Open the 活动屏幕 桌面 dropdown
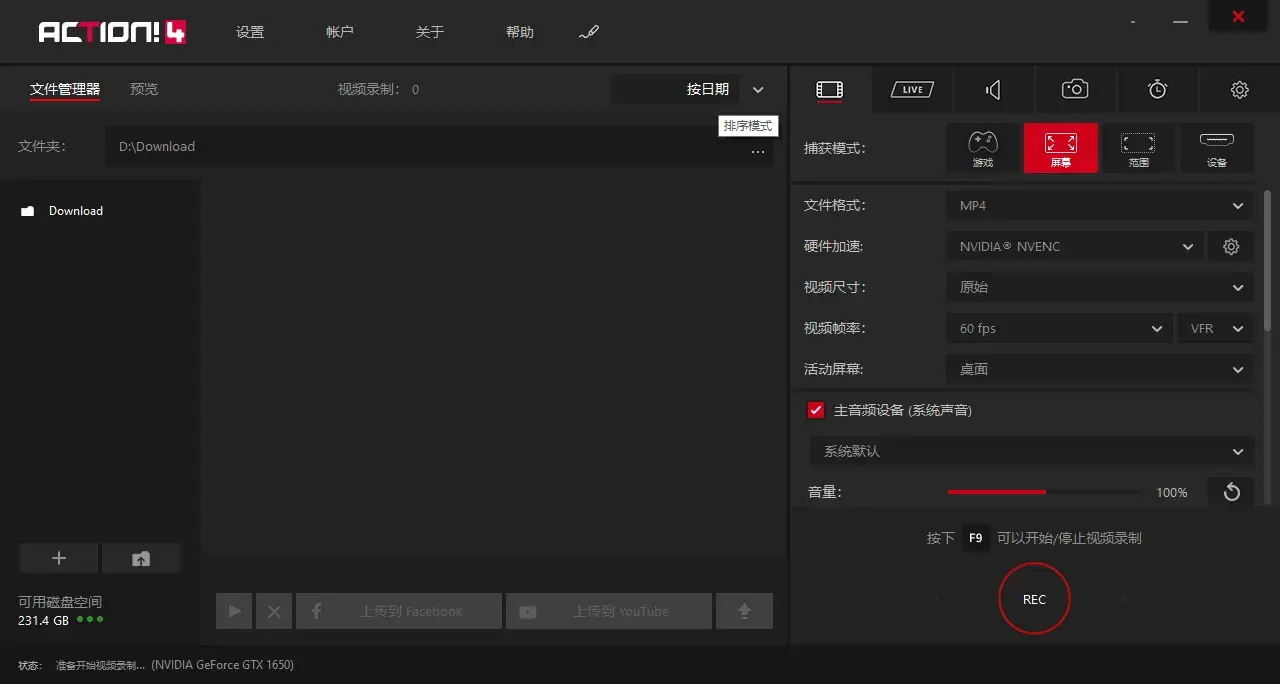Screen dimensions: 1280x684 pos(1099,370)
